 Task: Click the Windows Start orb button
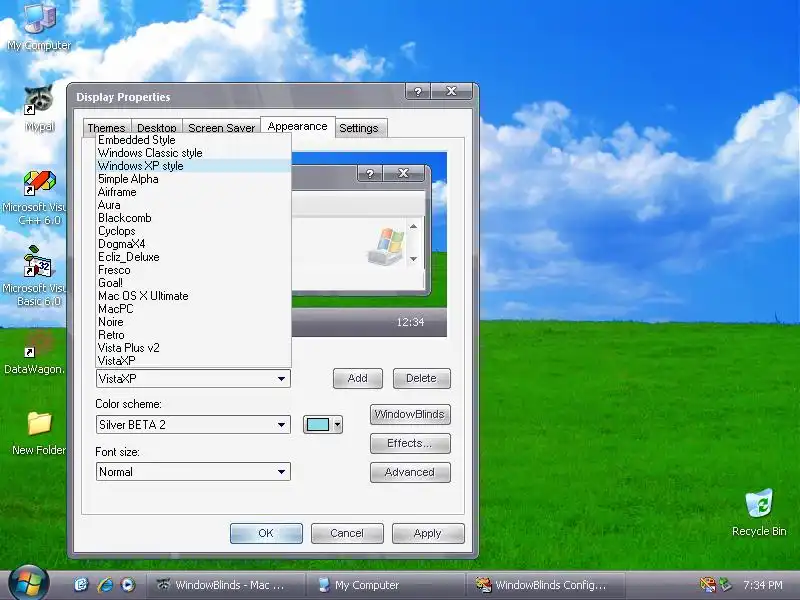pyautogui.click(x=28, y=584)
